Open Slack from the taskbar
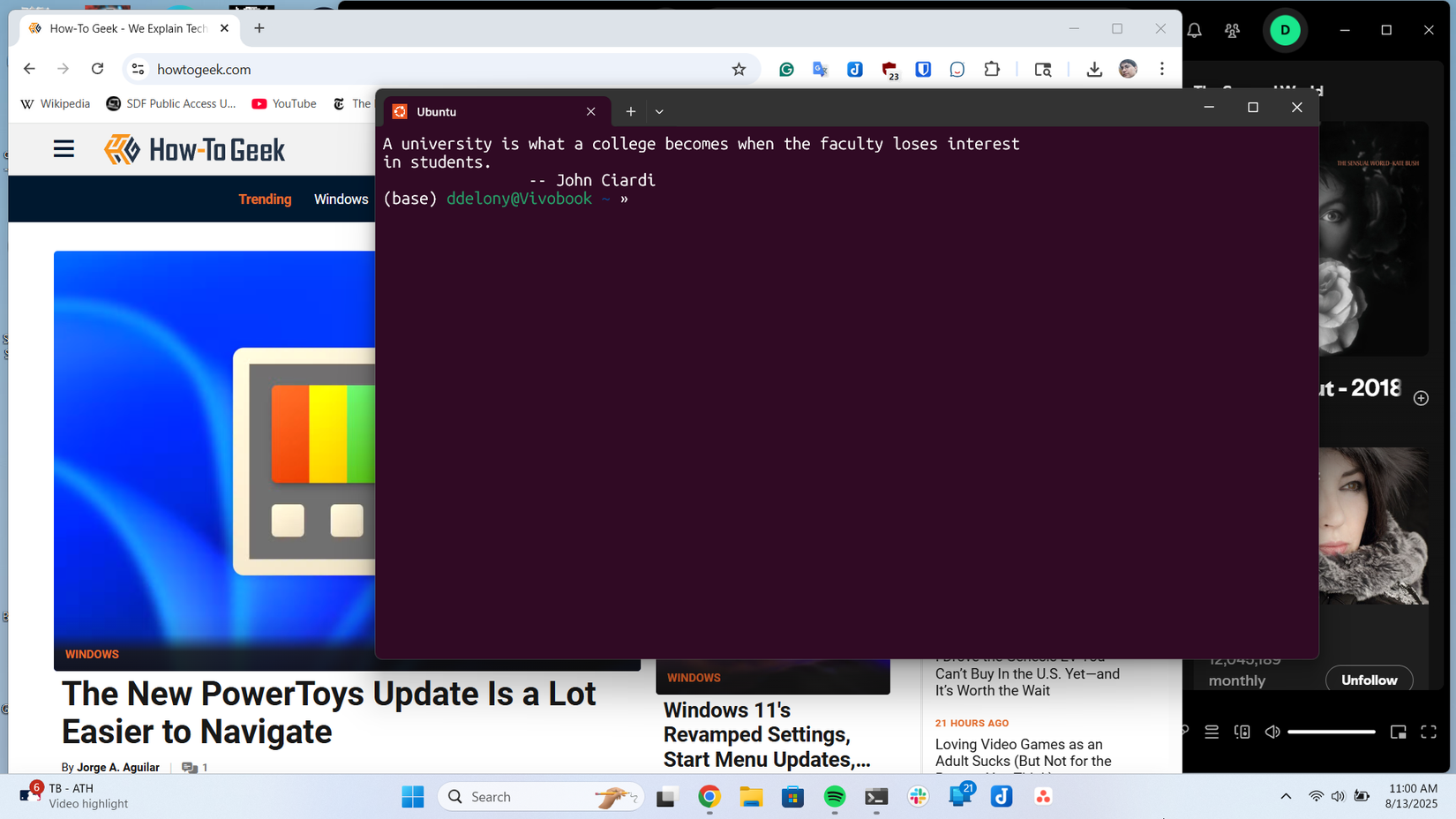 click(918, 796)
